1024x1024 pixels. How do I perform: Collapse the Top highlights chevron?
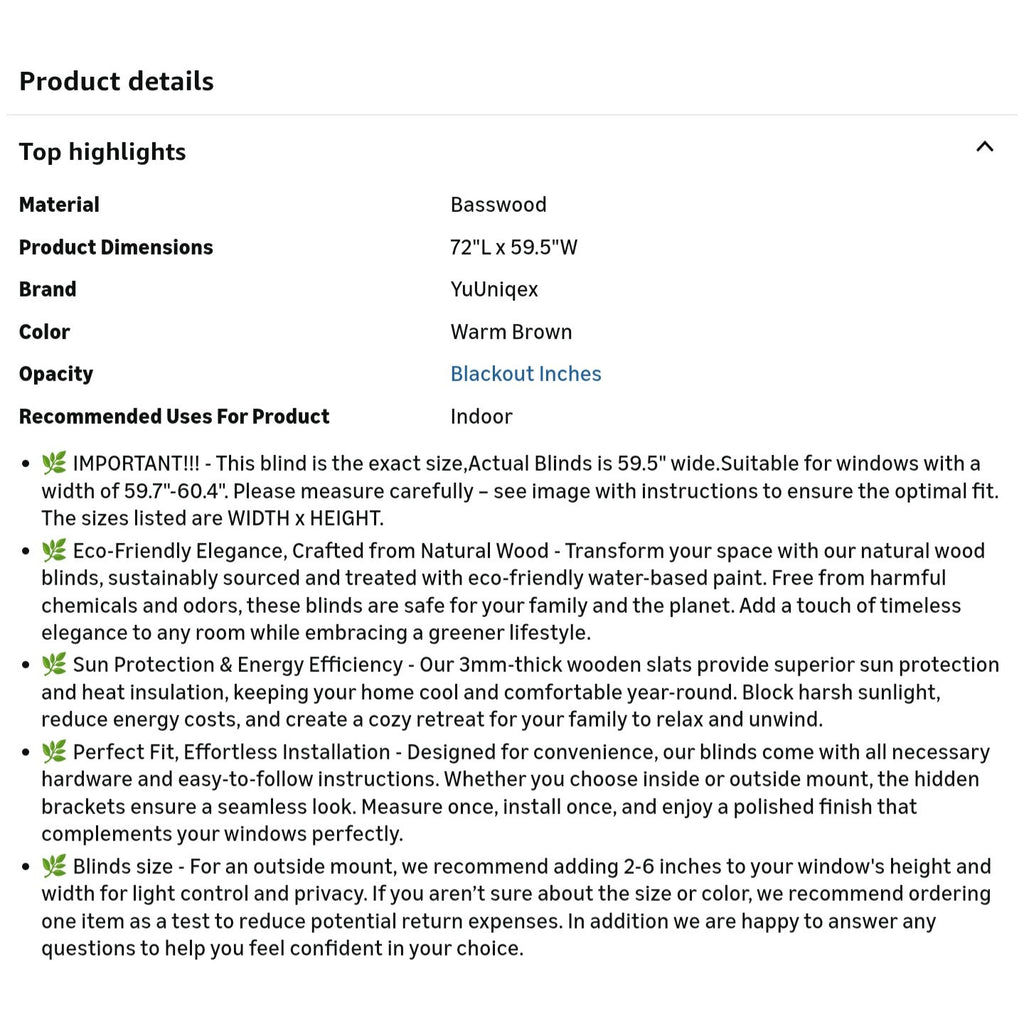pos(984,147)
